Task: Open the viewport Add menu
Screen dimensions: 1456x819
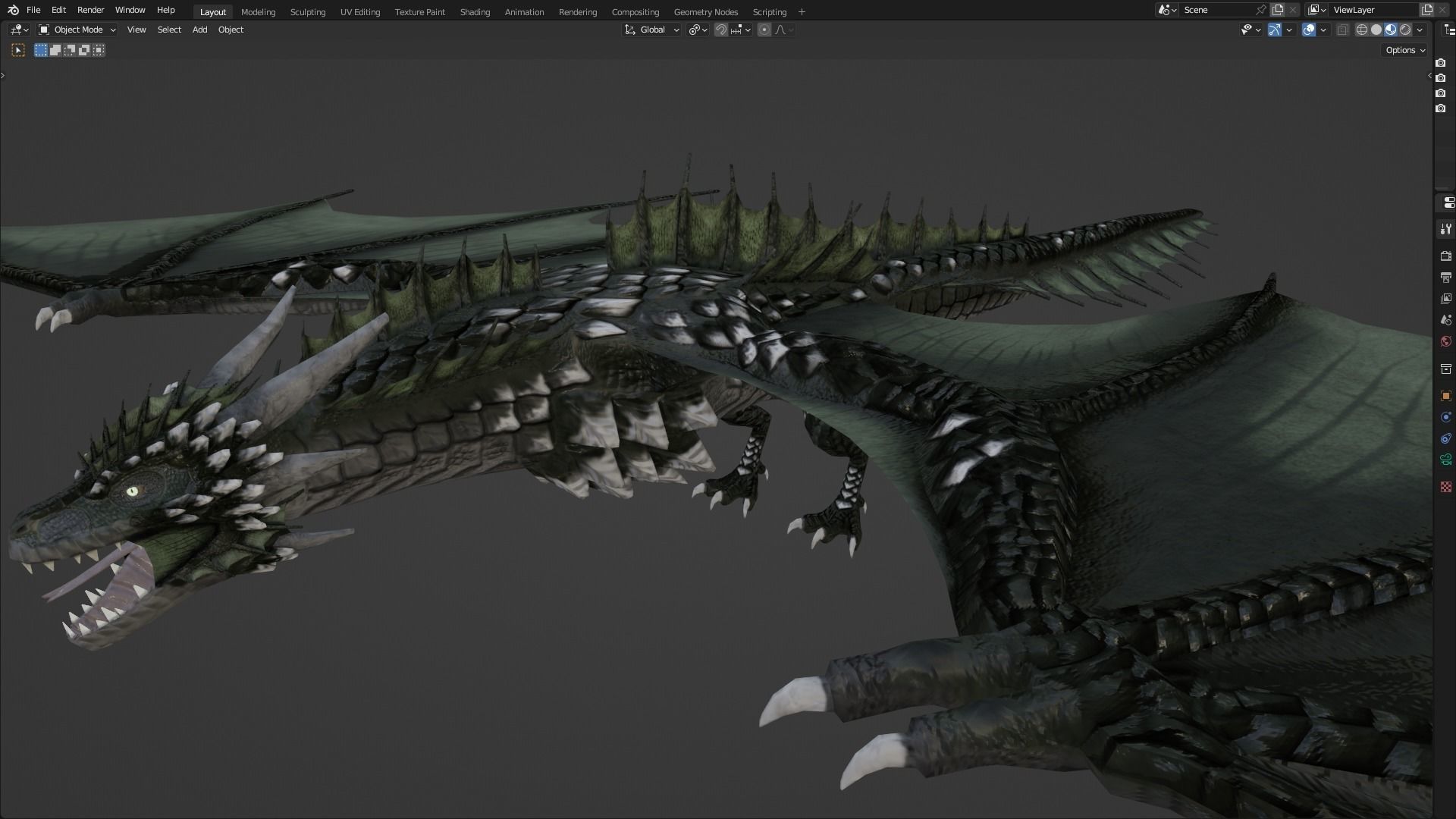Action: pyautogui.click(x=199, y=30)
